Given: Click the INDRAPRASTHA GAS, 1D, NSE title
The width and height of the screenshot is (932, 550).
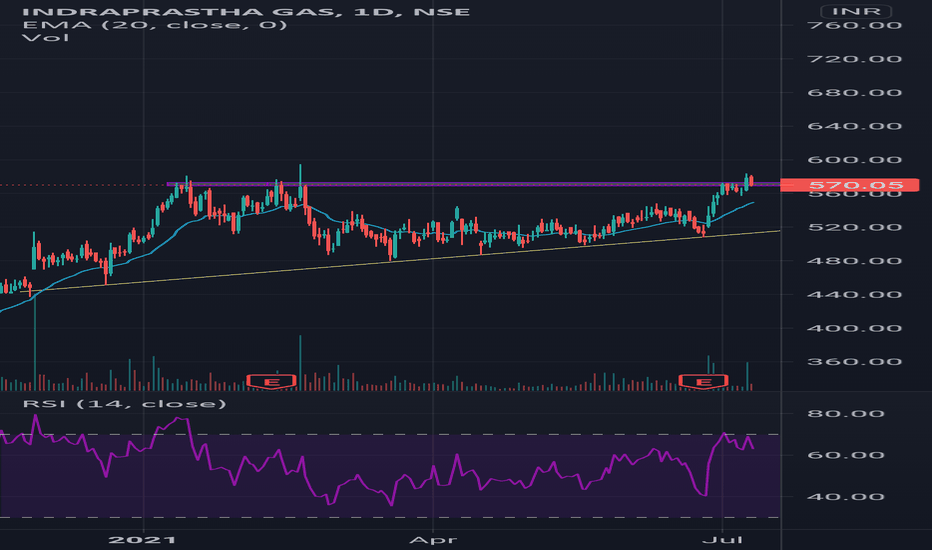Looking at the screenshot, I should click(x=246, y=12).
